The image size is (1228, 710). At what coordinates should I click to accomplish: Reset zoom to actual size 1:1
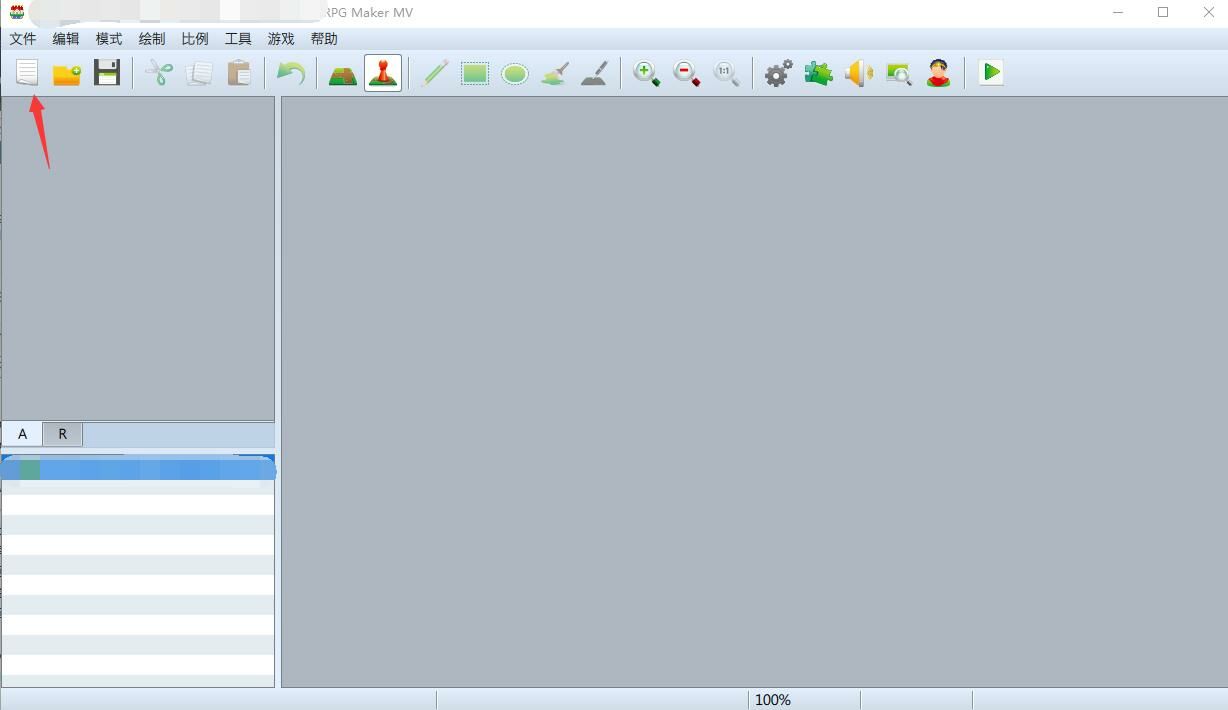pyautogui.click(x=727, y=73)
